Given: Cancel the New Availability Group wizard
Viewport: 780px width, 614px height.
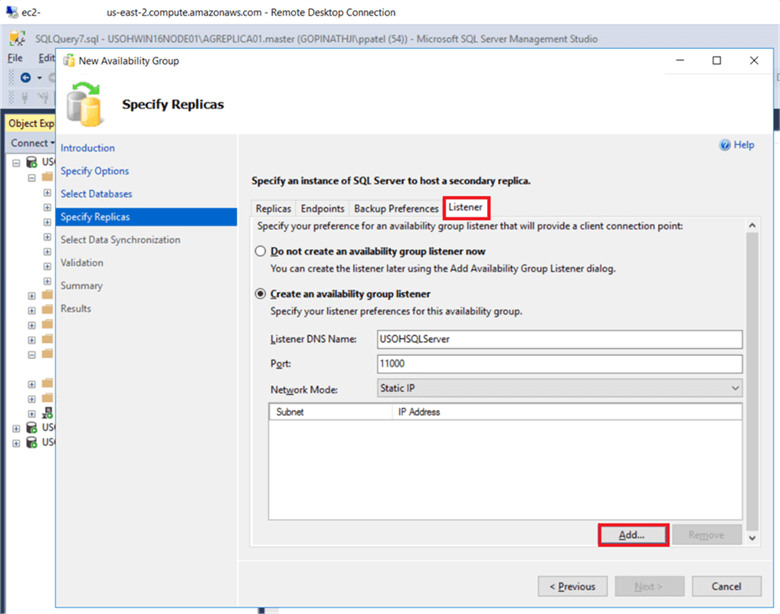Looking at the screenshot, I should [x=726, y=587].
